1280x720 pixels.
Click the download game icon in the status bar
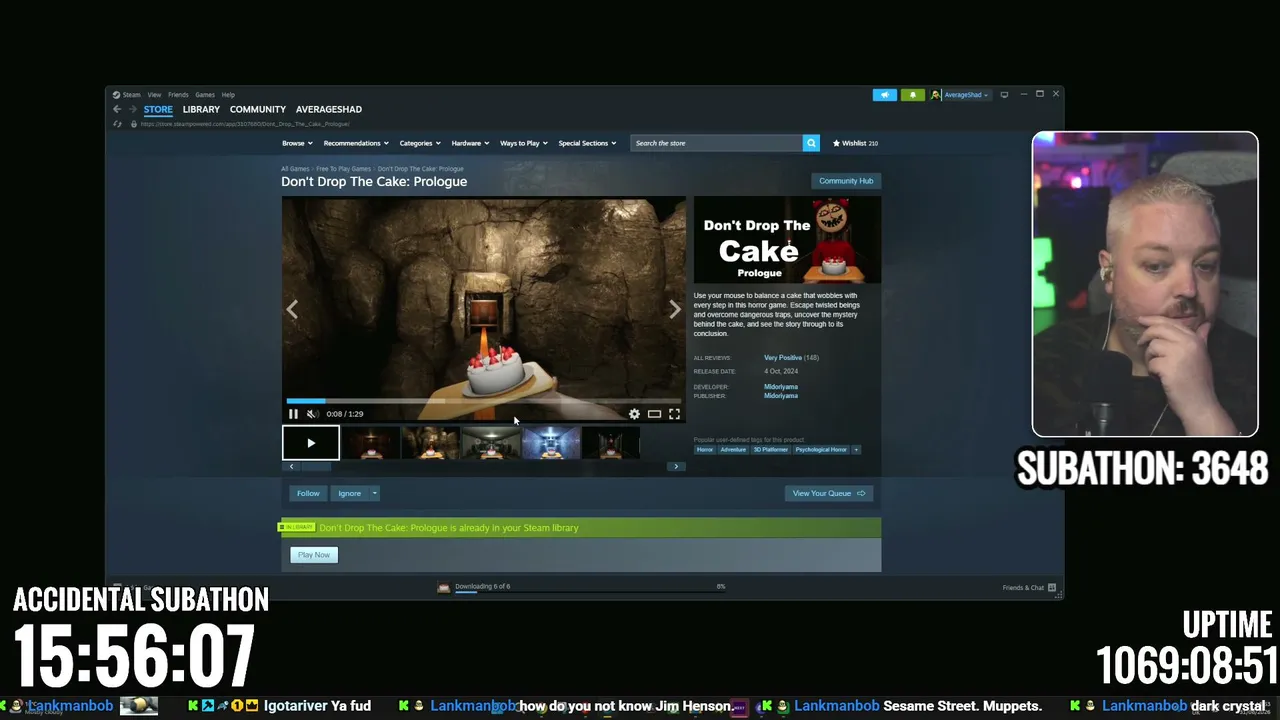(444, 588)
